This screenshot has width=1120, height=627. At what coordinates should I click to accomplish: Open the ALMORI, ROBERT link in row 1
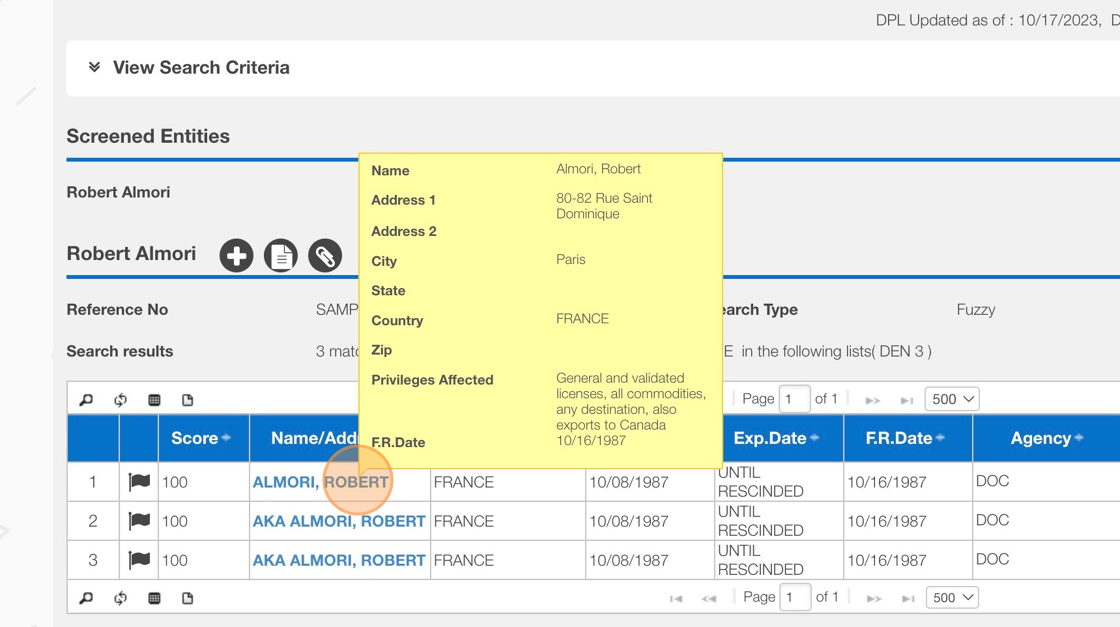click(320, 482)
